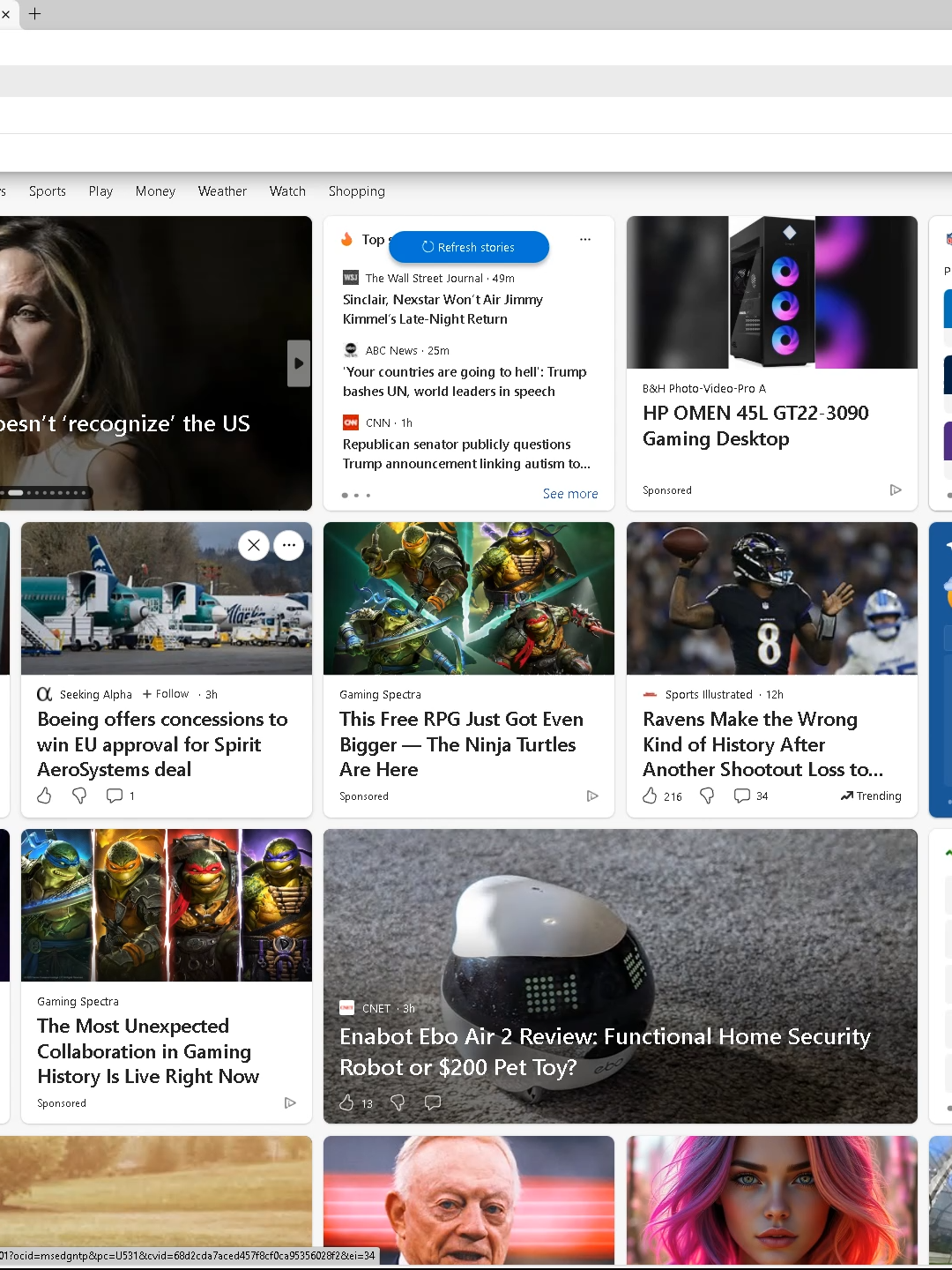
Task: Open comments on Ravens article
Action: [x=751, y=796]
